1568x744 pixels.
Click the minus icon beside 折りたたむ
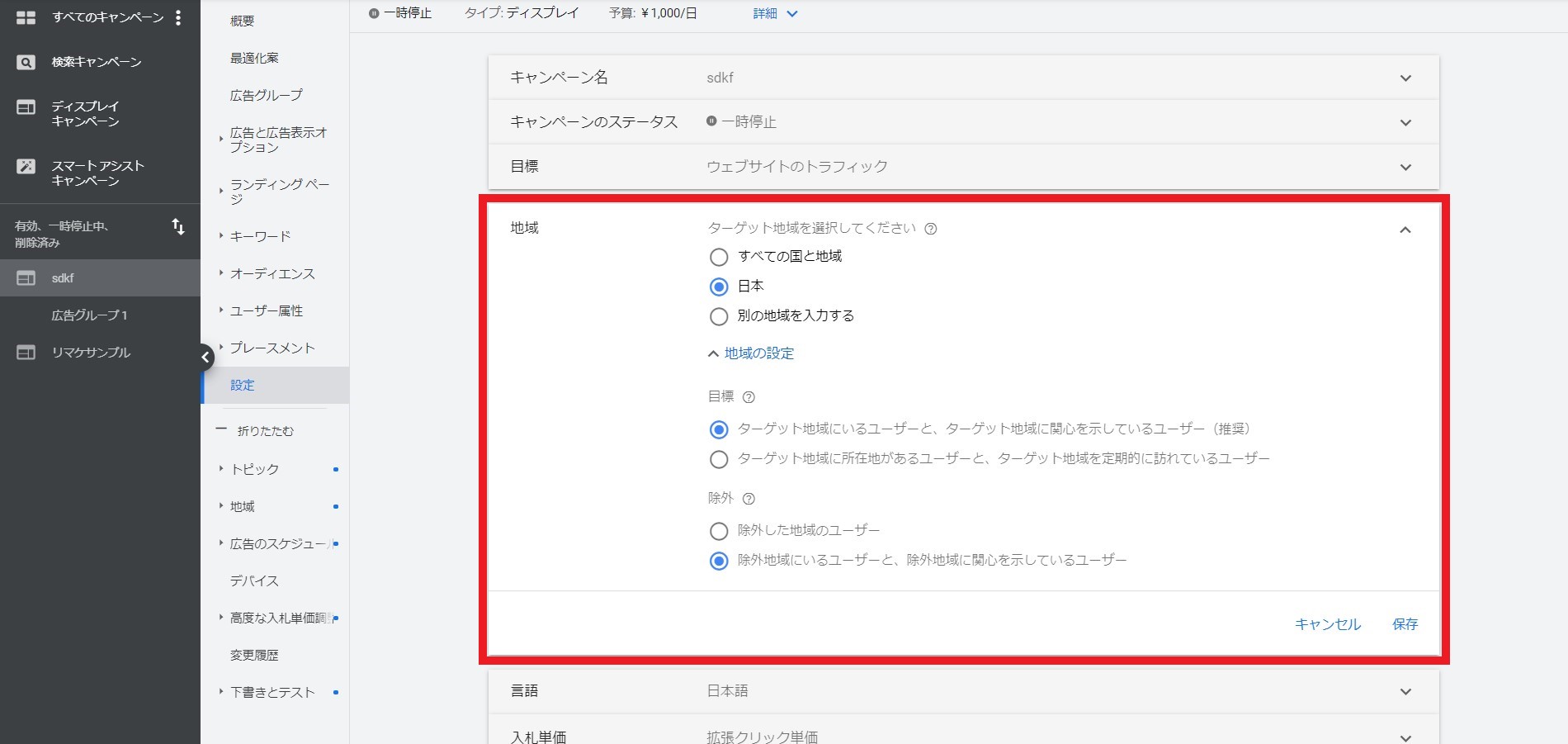tap(220, 429)
